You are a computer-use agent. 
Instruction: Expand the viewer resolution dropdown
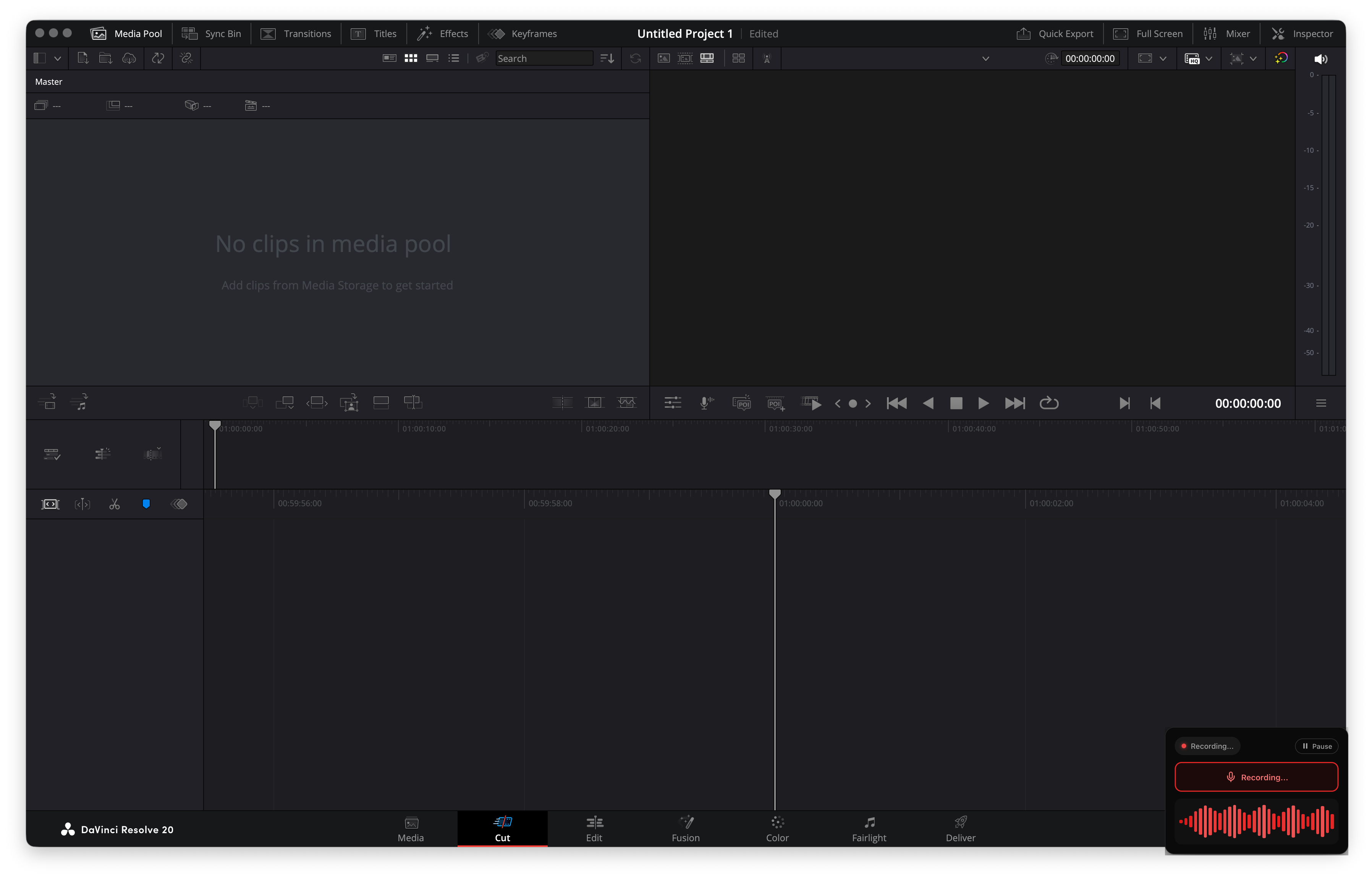pos(1209,58)
